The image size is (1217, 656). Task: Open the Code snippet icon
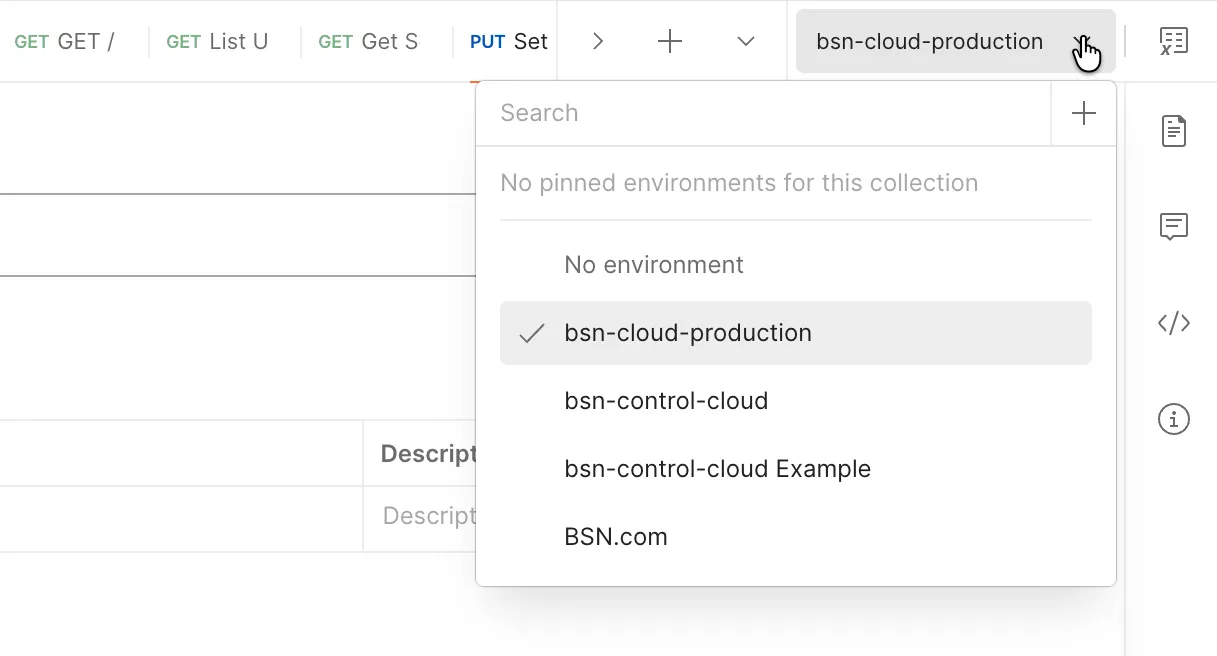click(x=1173, y=323)
